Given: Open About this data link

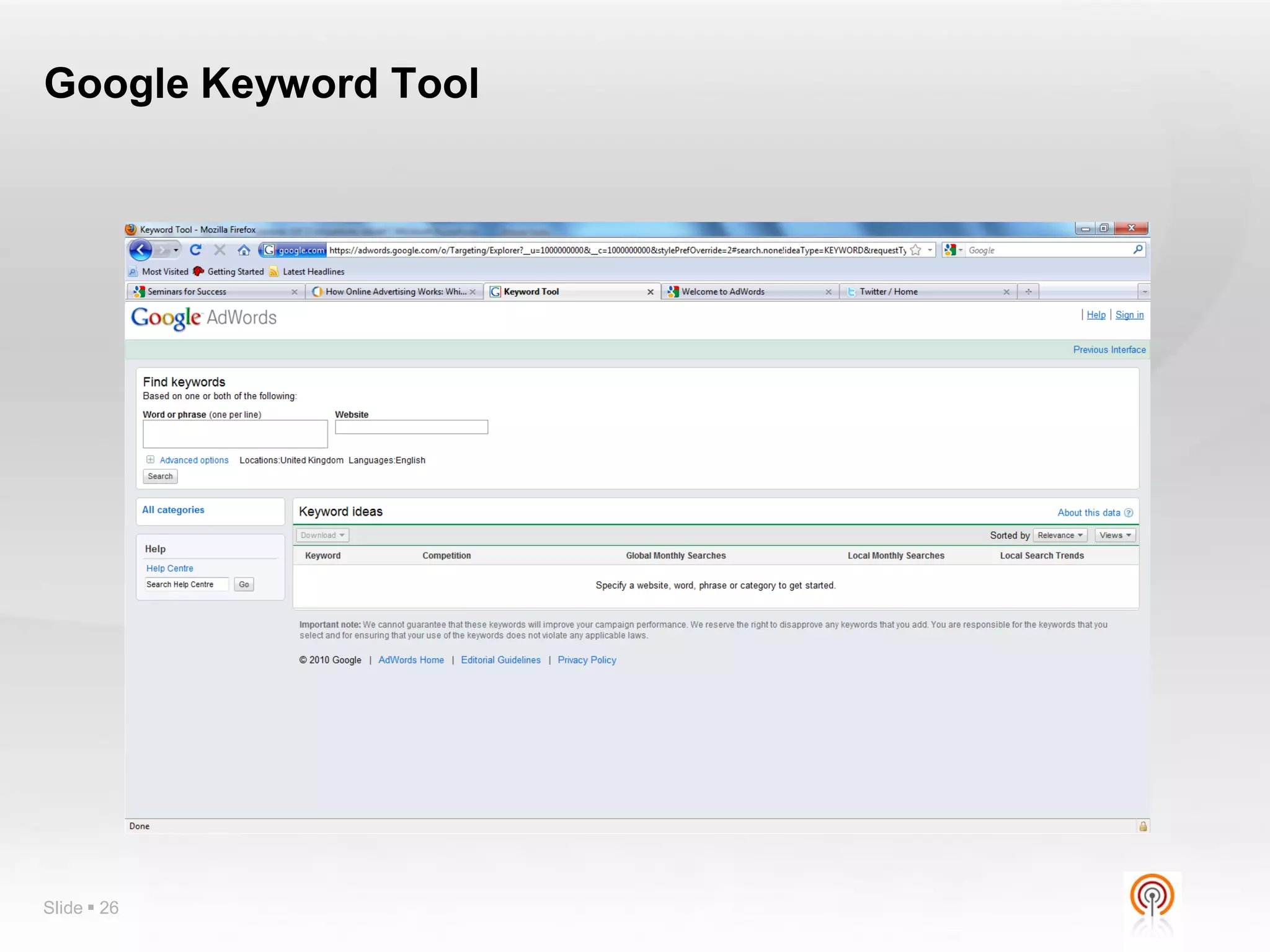Looking at the screenshot, I should coord(1088,513).
